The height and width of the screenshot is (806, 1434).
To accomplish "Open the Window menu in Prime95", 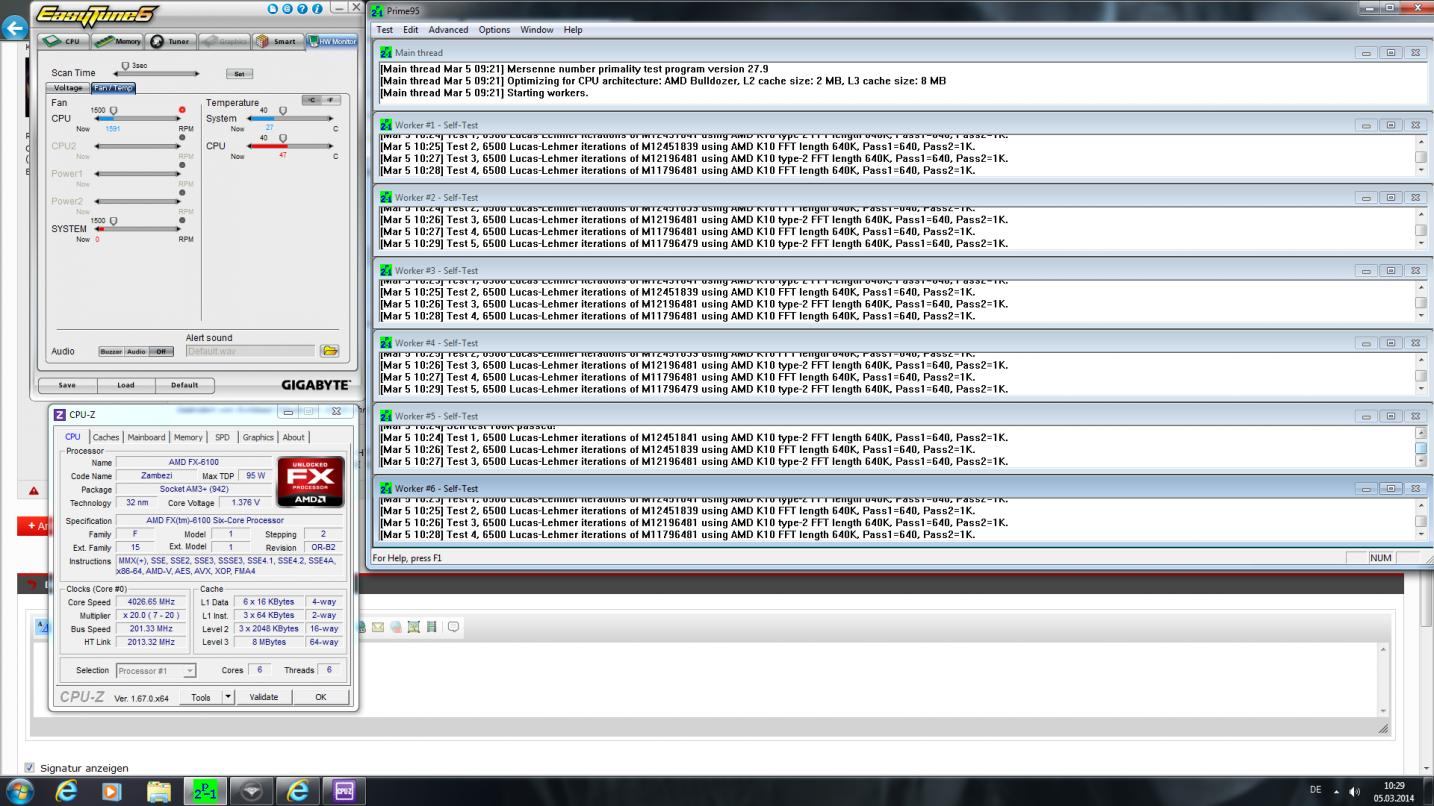I will (x=536, y=30).
